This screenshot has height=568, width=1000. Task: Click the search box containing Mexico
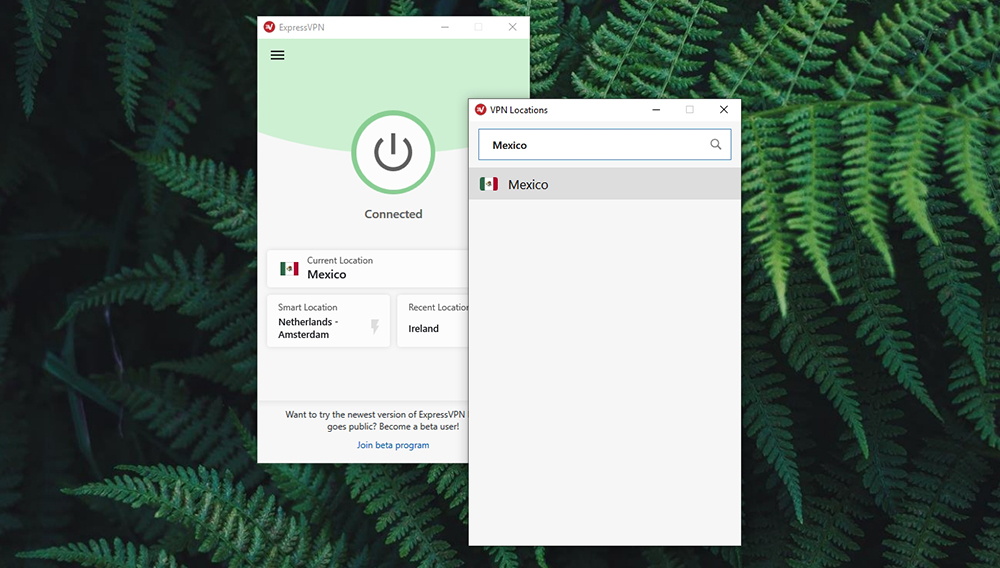coord(605,145)
